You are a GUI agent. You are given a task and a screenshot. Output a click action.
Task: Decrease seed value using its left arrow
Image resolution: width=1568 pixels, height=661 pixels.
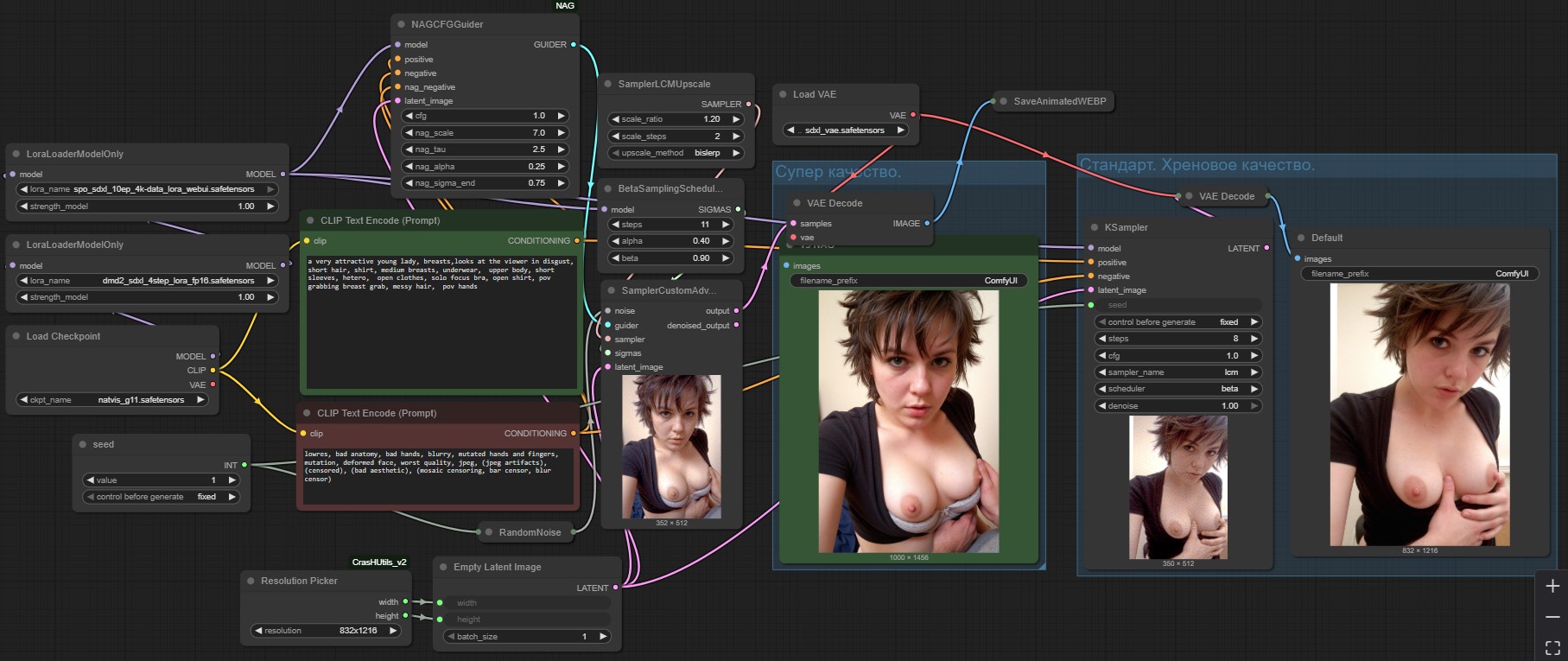coord(91,480)
